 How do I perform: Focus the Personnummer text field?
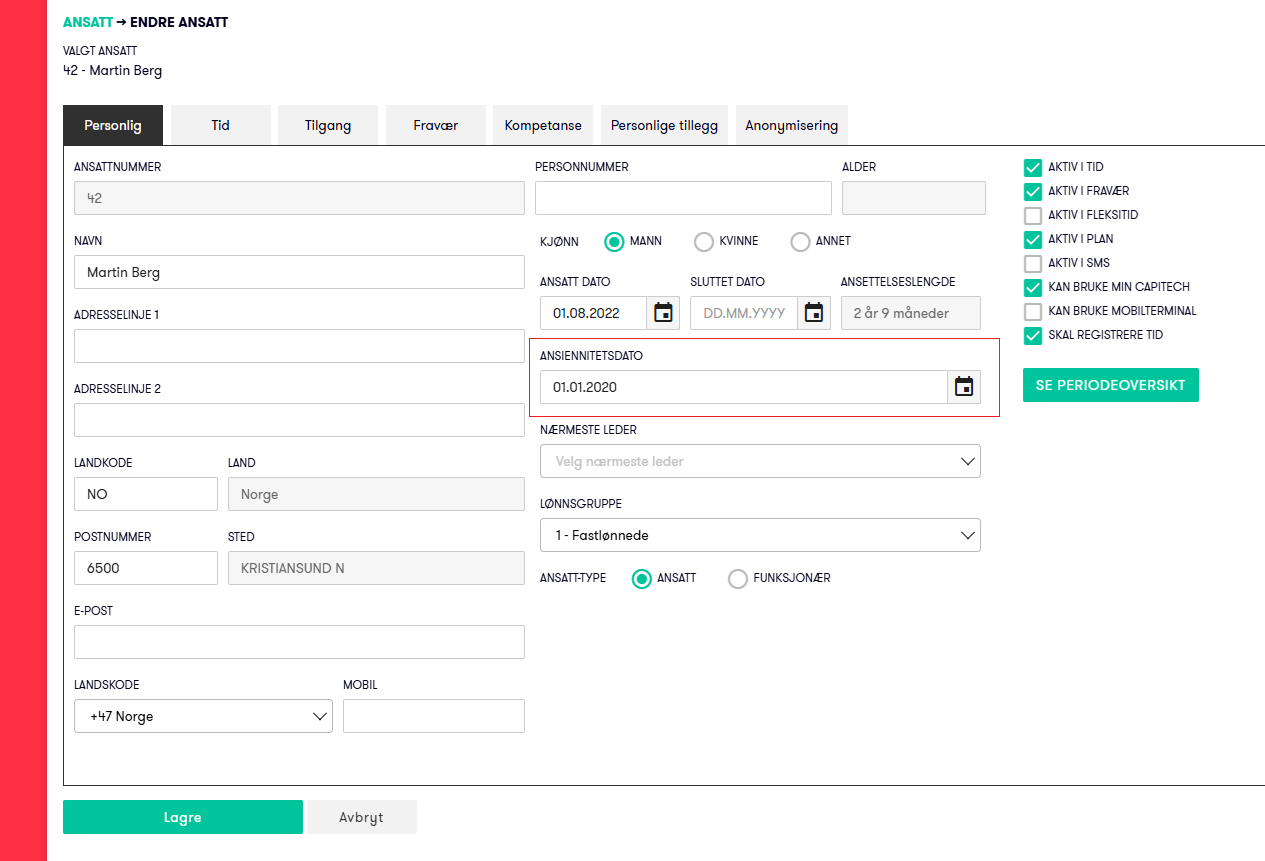pos(683,198)
